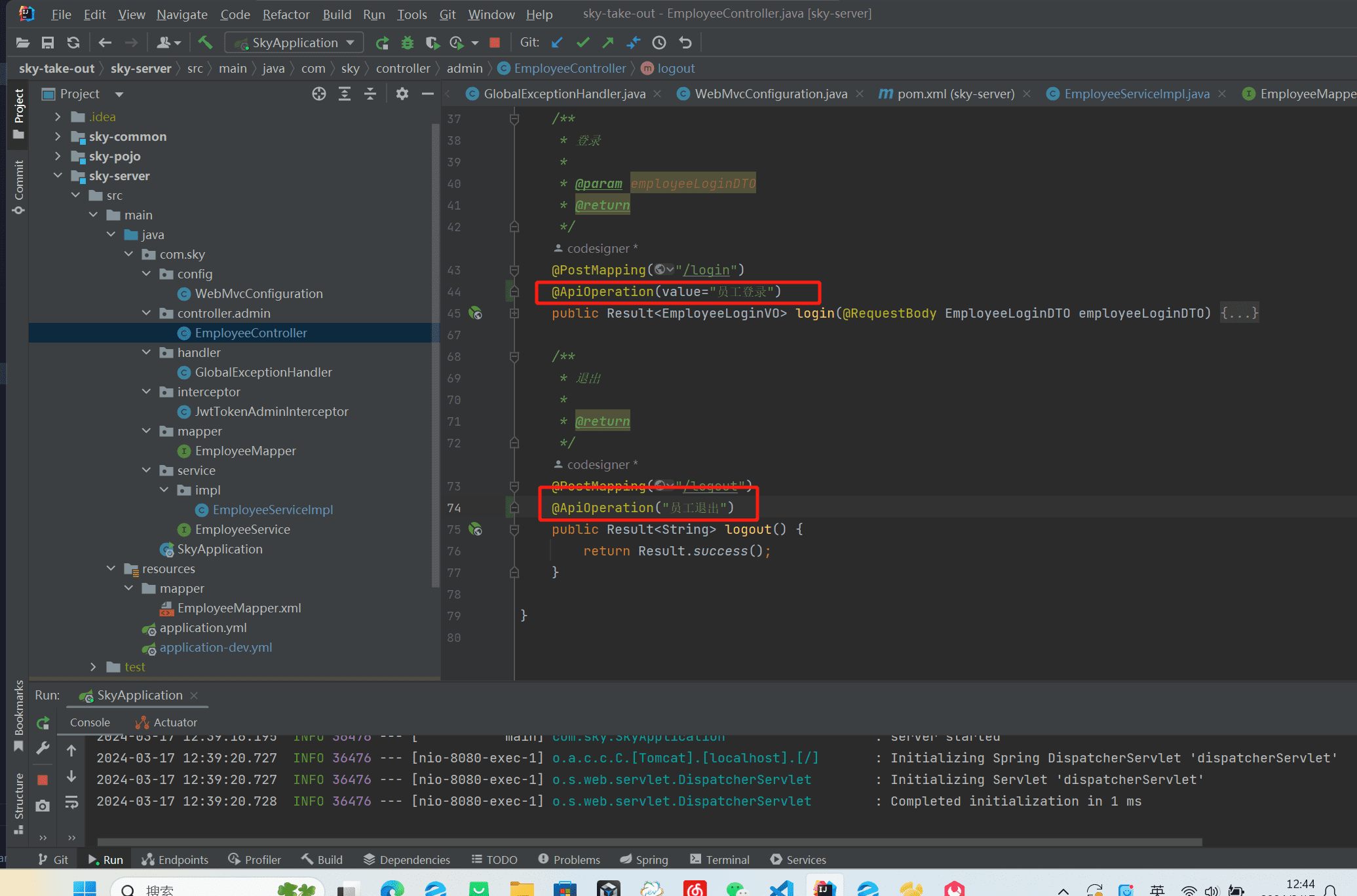The width and height of the screenshot is (1357, 896).
Task: Open the Project view dropdown arrow
Action: tap(119, 95)
